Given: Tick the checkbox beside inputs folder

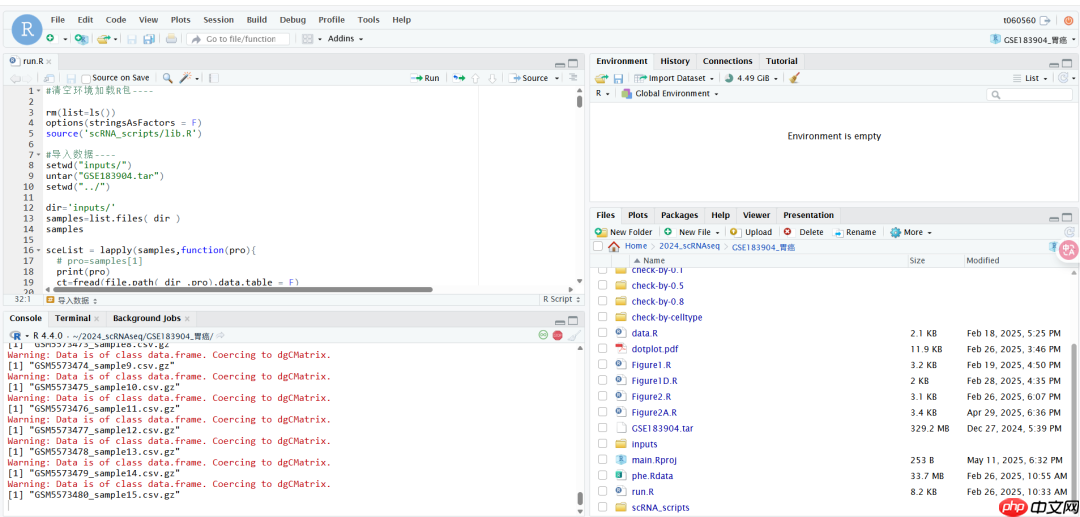Looking at the screenshot, I should click(603, 443).
